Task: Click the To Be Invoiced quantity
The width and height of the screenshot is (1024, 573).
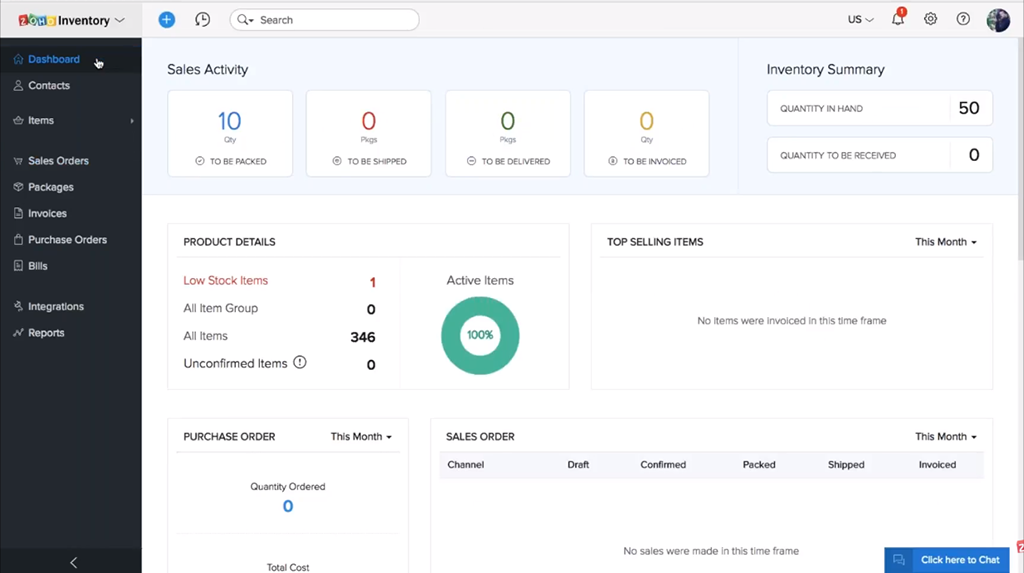Action: tap(646, 121)
